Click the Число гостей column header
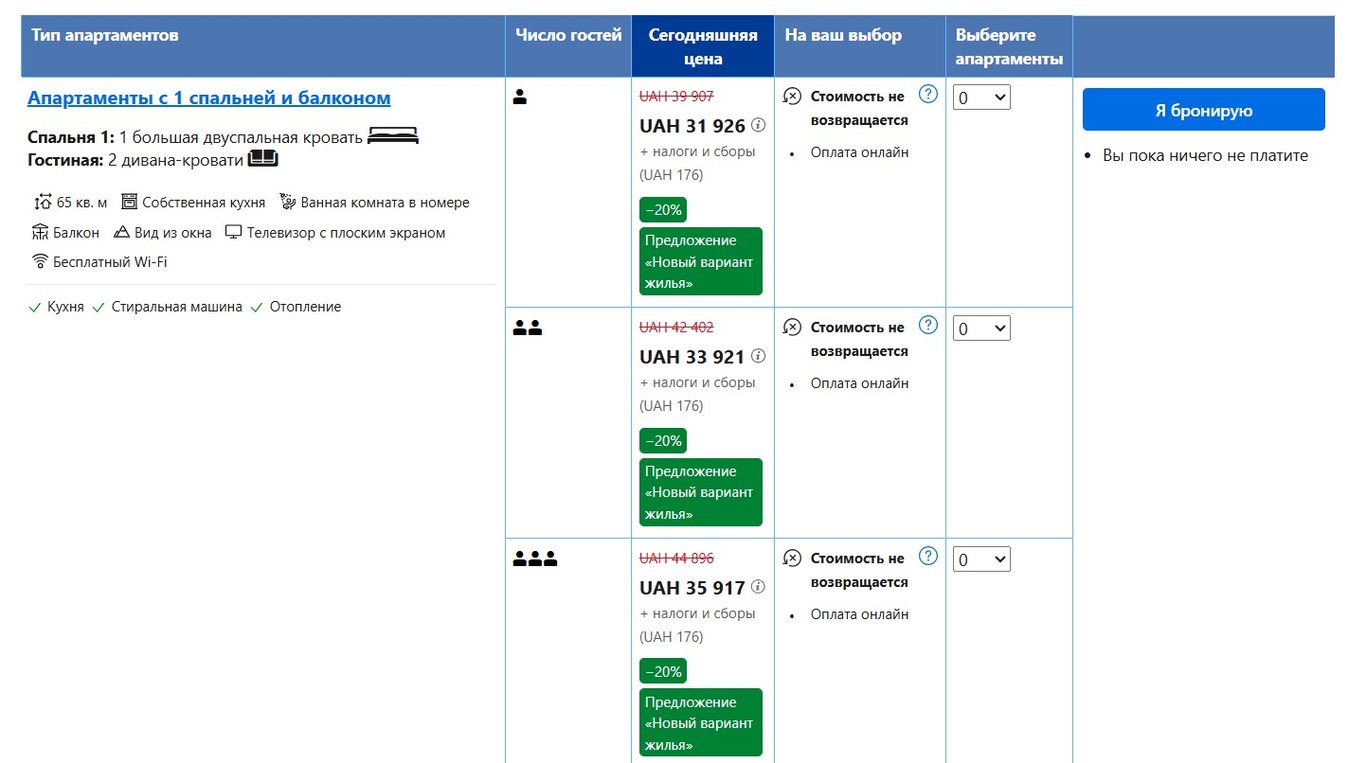Viewport: 1366px width, 763px height. (x=568, y=36)
